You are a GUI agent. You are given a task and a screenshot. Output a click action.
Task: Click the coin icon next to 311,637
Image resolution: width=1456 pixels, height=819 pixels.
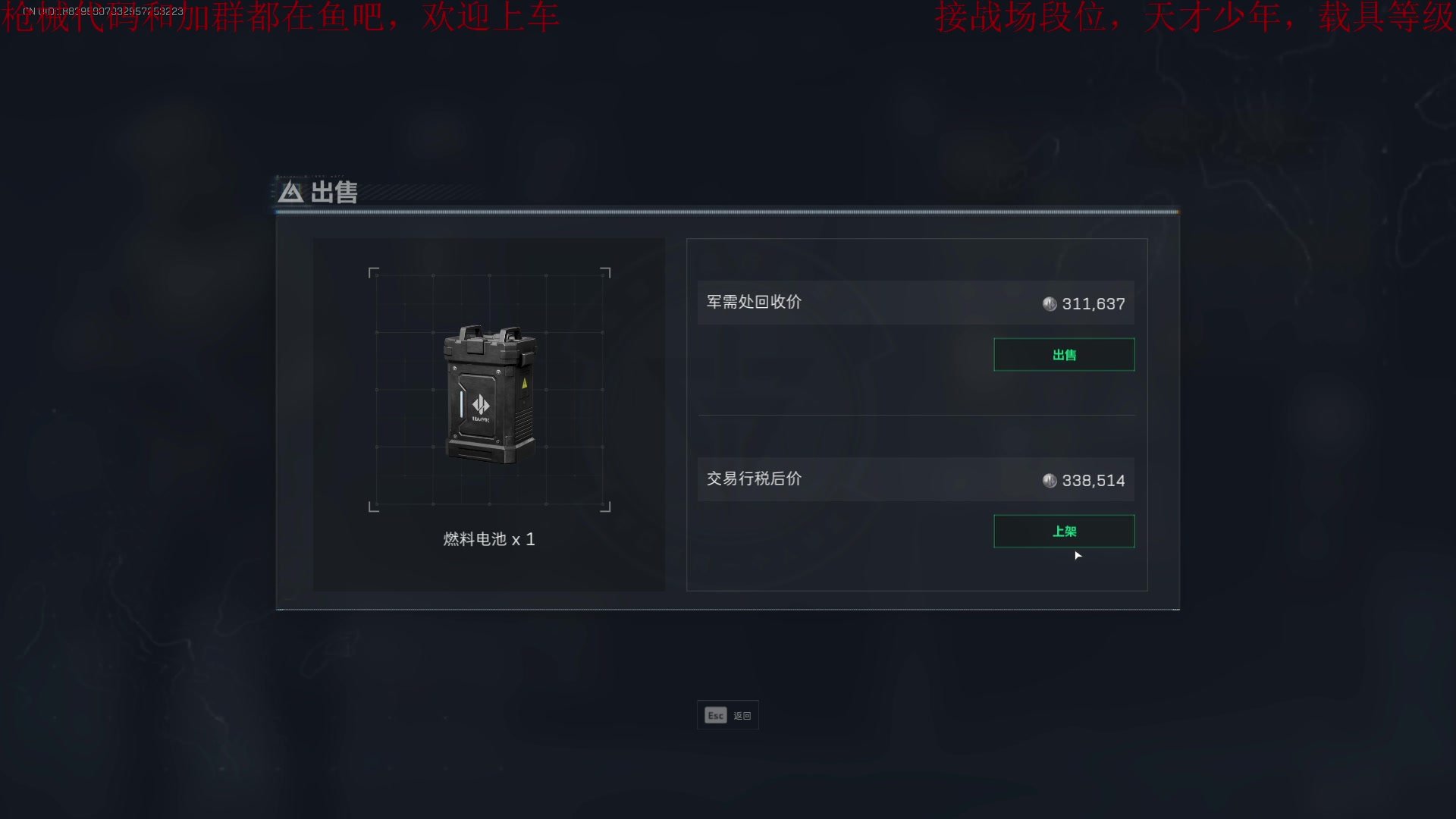[x=1050, y=304]
